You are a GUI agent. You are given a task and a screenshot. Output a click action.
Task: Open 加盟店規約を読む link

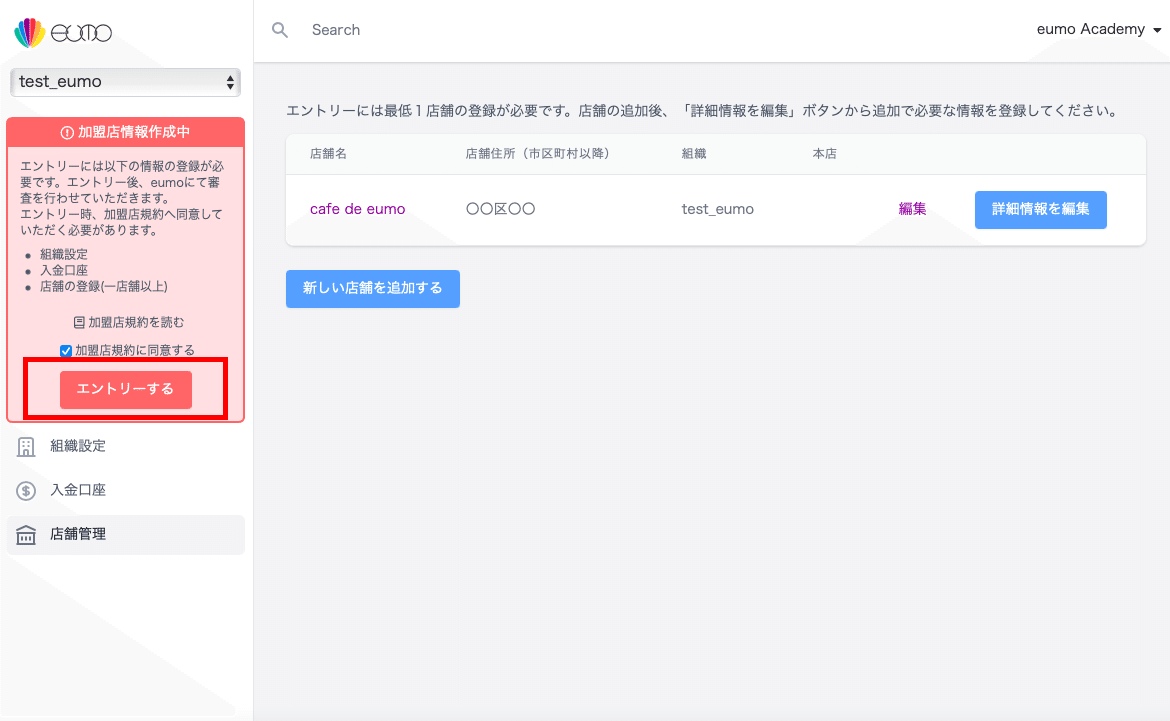coord(128,322)
